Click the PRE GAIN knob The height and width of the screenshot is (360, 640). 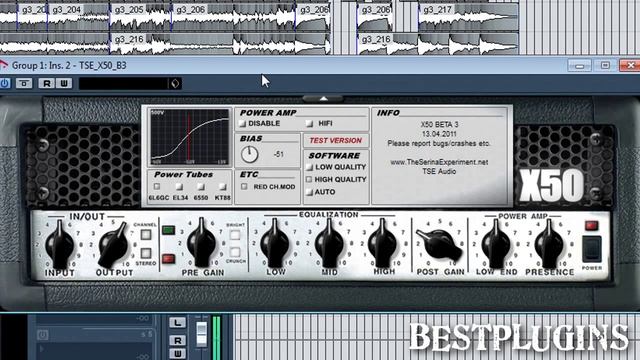[x=201, y=243]
